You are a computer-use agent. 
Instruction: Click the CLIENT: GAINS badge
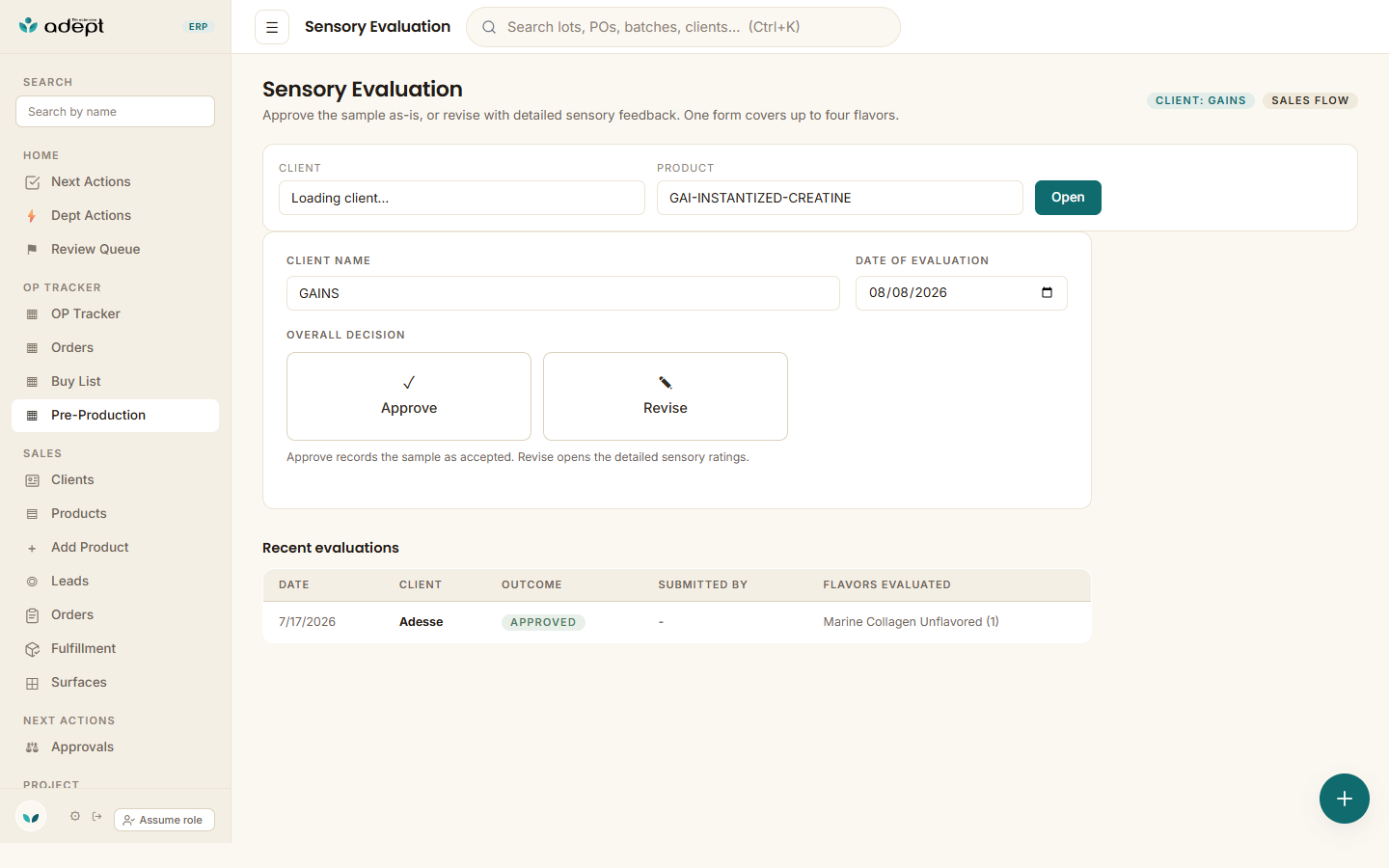tap(1201, 100)
